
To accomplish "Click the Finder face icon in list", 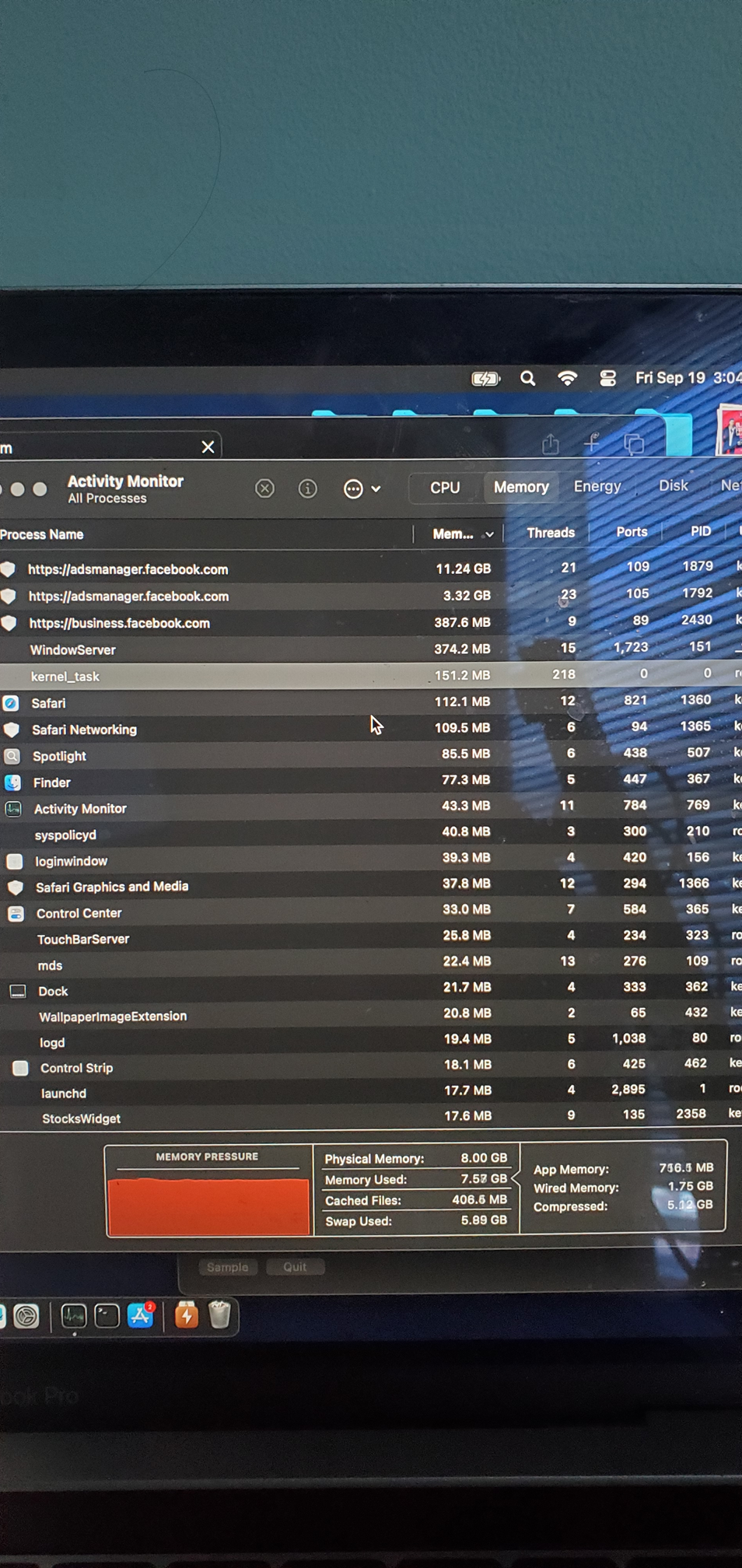I will [x=12, y=782].
